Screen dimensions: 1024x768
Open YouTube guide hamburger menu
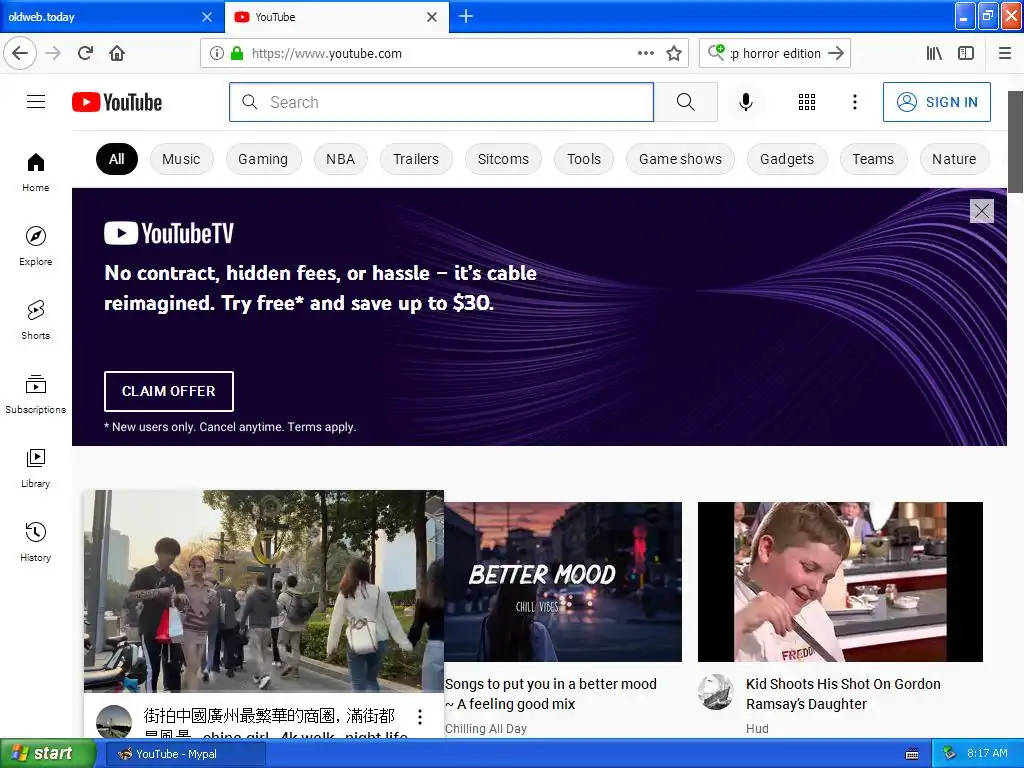(x=36, y=102)
